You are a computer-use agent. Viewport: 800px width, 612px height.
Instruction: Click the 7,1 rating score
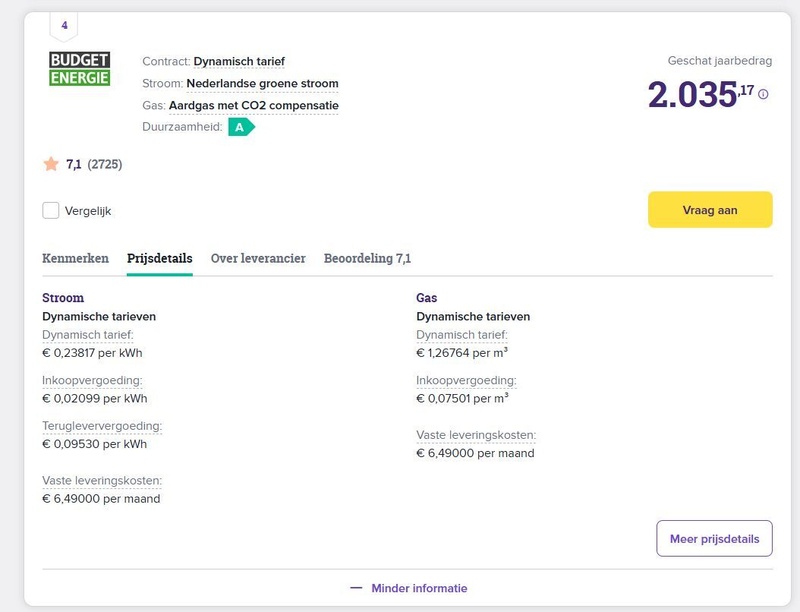click(73, 164)
